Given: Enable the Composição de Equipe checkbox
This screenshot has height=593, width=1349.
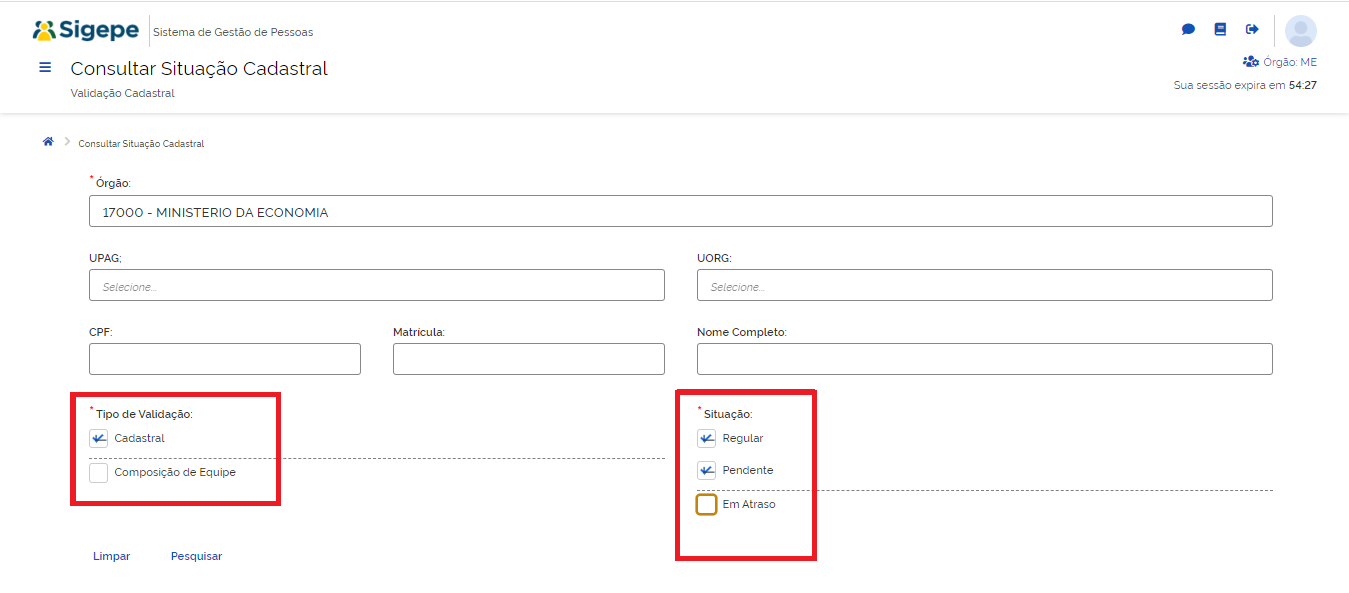Looking at the screenshot, I should click(98, 473).
